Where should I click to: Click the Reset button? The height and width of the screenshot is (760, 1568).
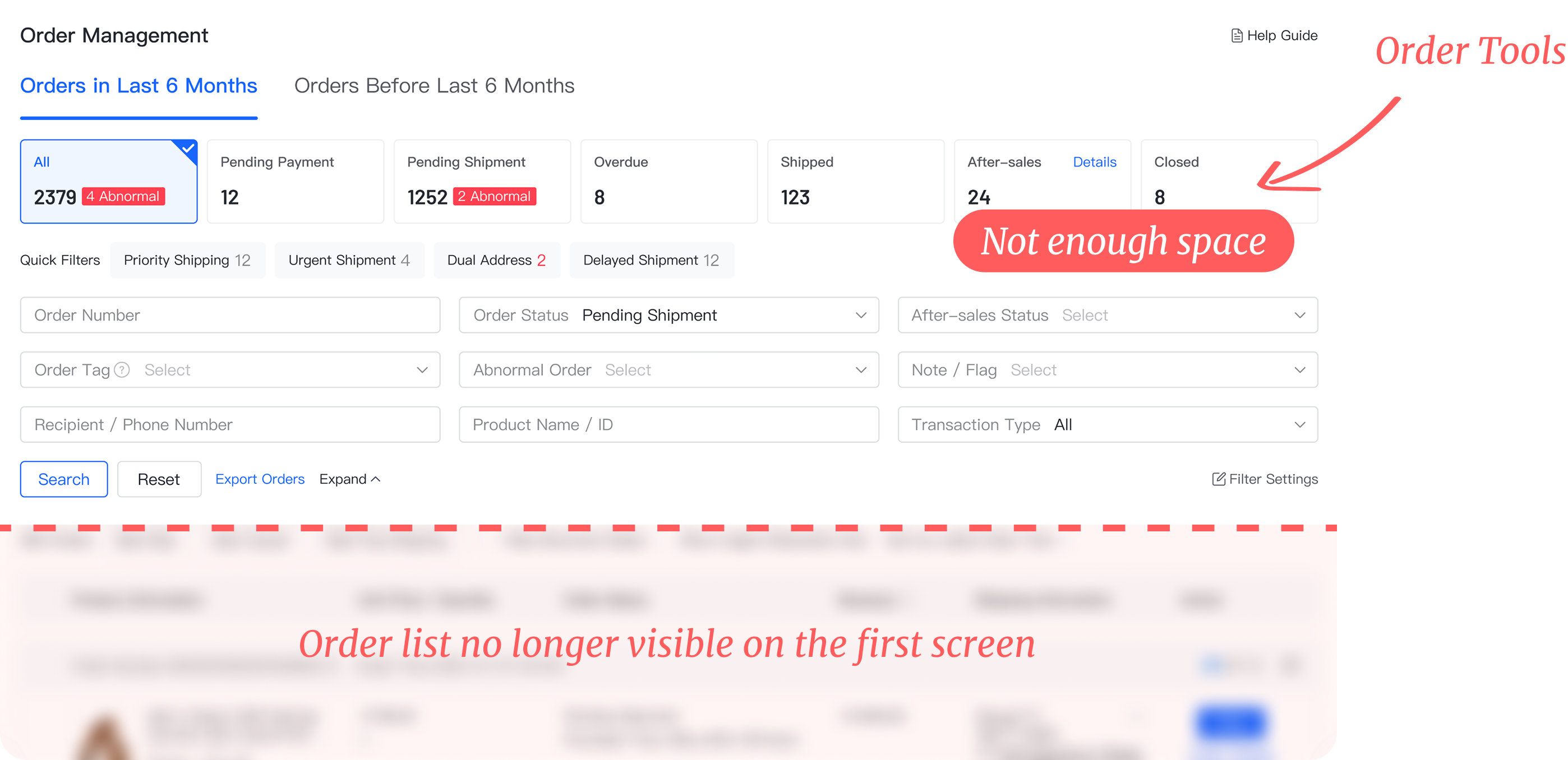pyautogui.click(x=159, y=480)
